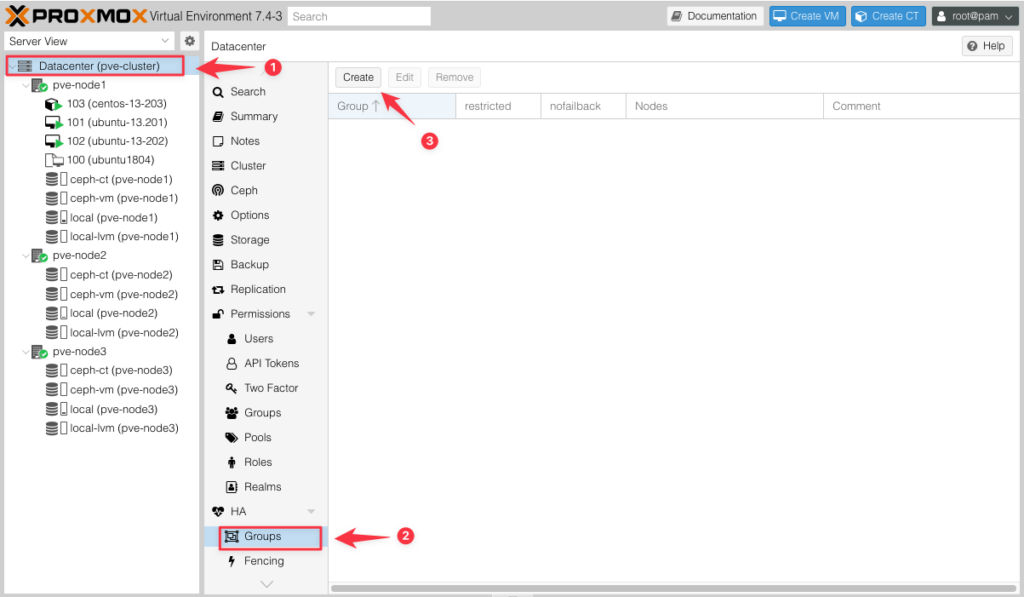The height and width of the screenshot is (597, 1024).
Task: Click the Create VM button
Action: (807, 16)
